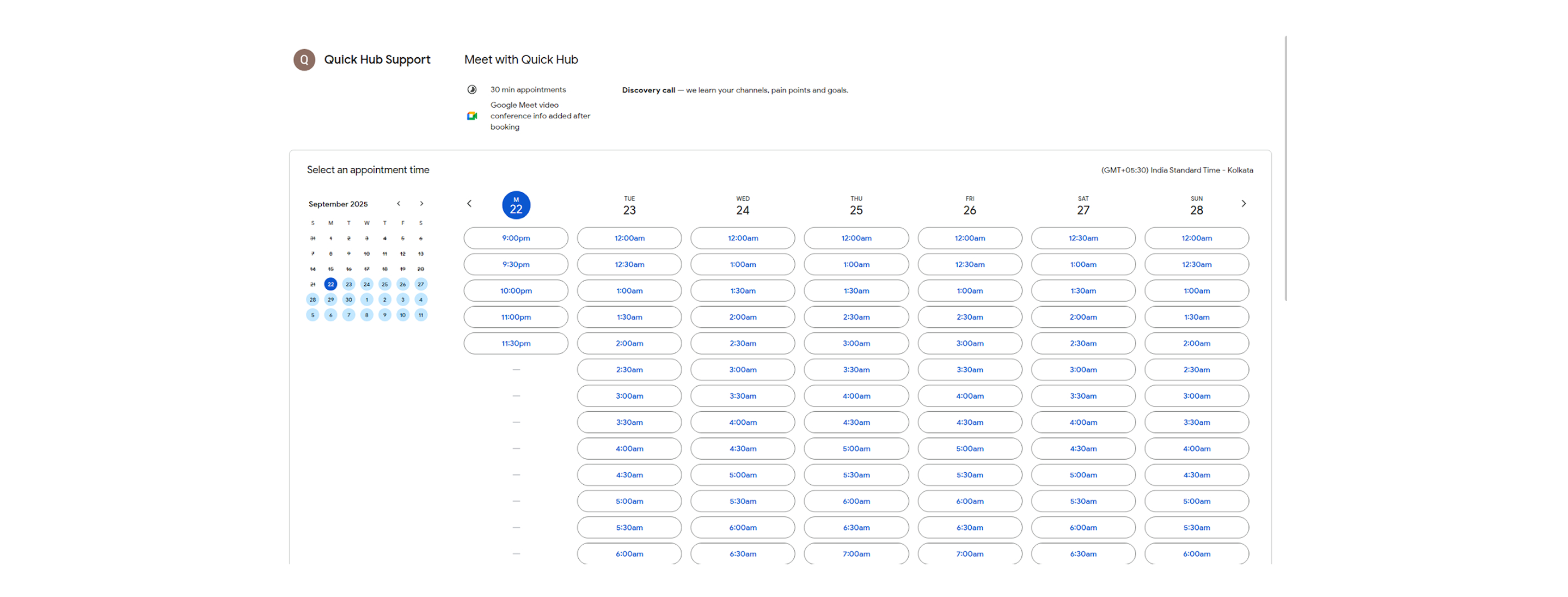Show previous week using left chevron
The image size is (1568, 597).
469,204
